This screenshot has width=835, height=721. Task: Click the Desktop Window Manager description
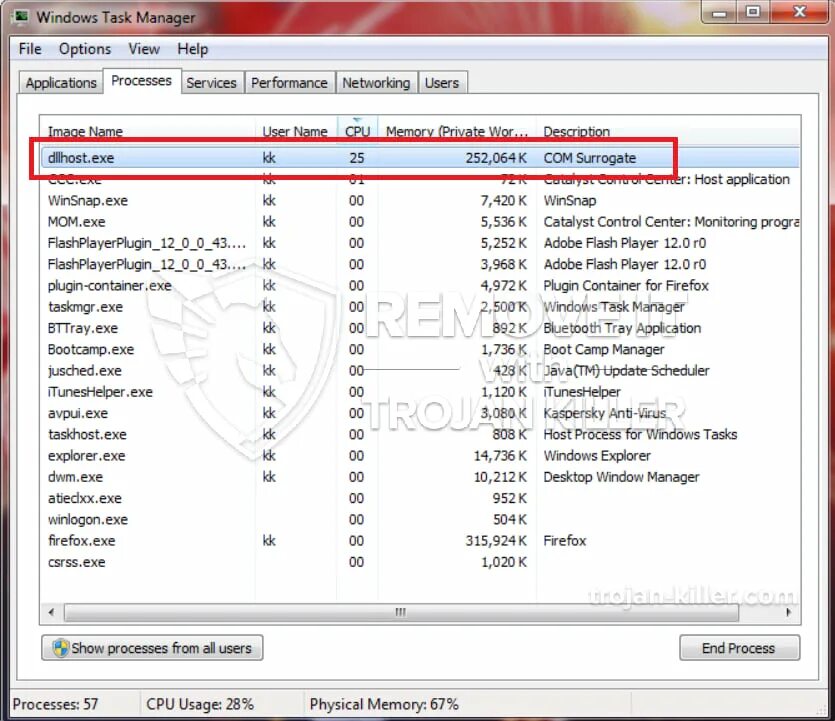coord(621,477)
